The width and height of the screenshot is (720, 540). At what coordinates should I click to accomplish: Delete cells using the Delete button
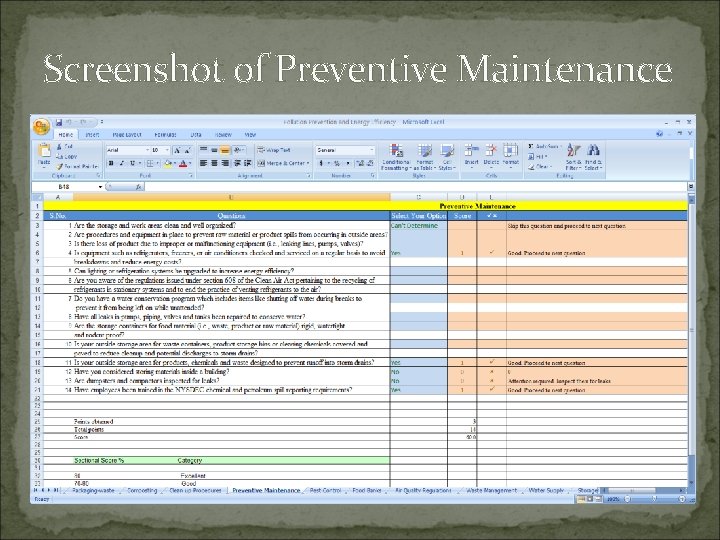(x=491, y=155)
